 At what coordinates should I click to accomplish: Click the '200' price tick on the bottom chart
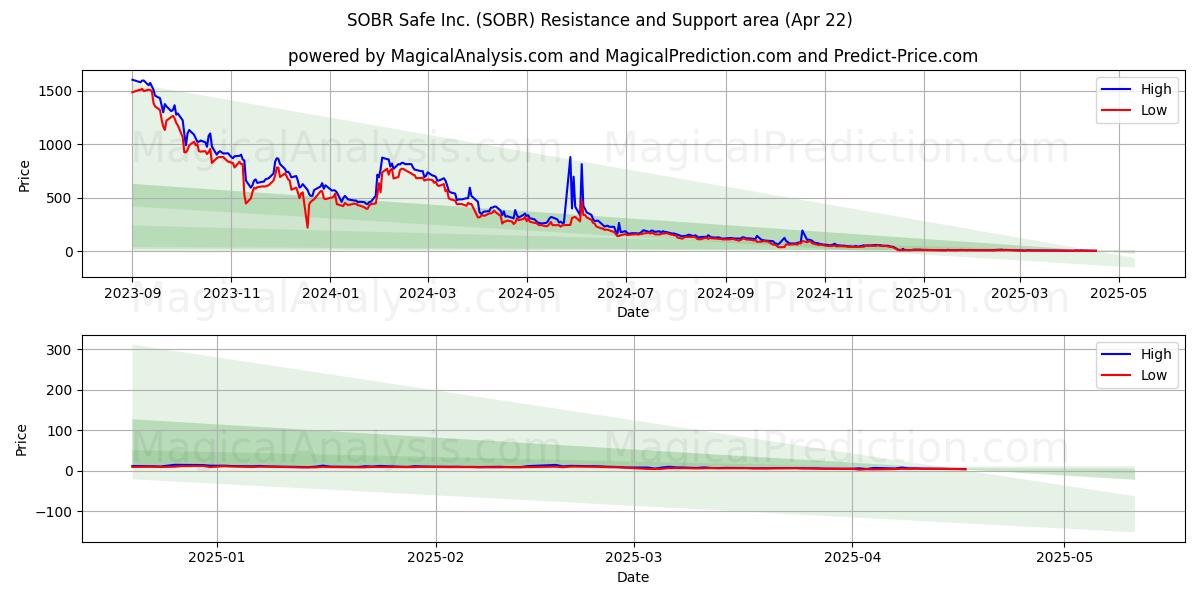(61, 391)
